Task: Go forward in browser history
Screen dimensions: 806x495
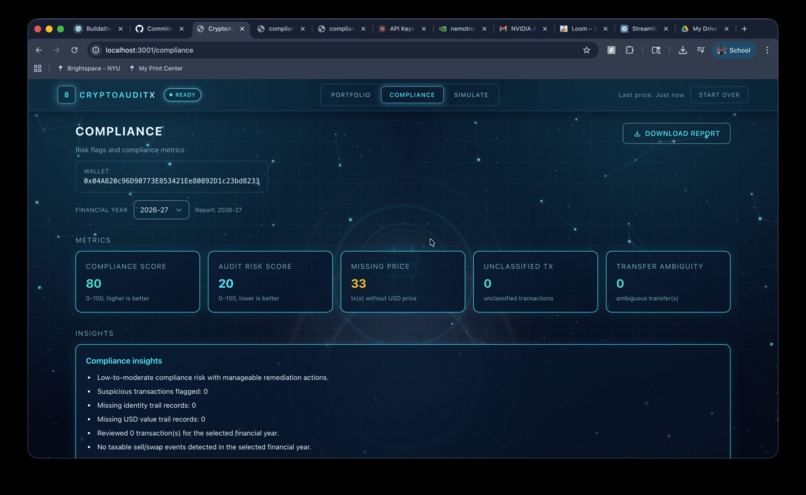Action: coord(57,50)
